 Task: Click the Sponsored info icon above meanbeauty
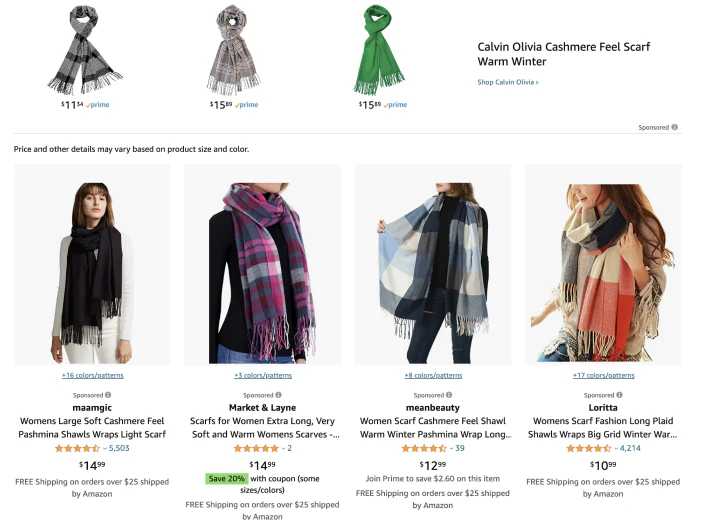pyautogui.click(x=449, y=395)
